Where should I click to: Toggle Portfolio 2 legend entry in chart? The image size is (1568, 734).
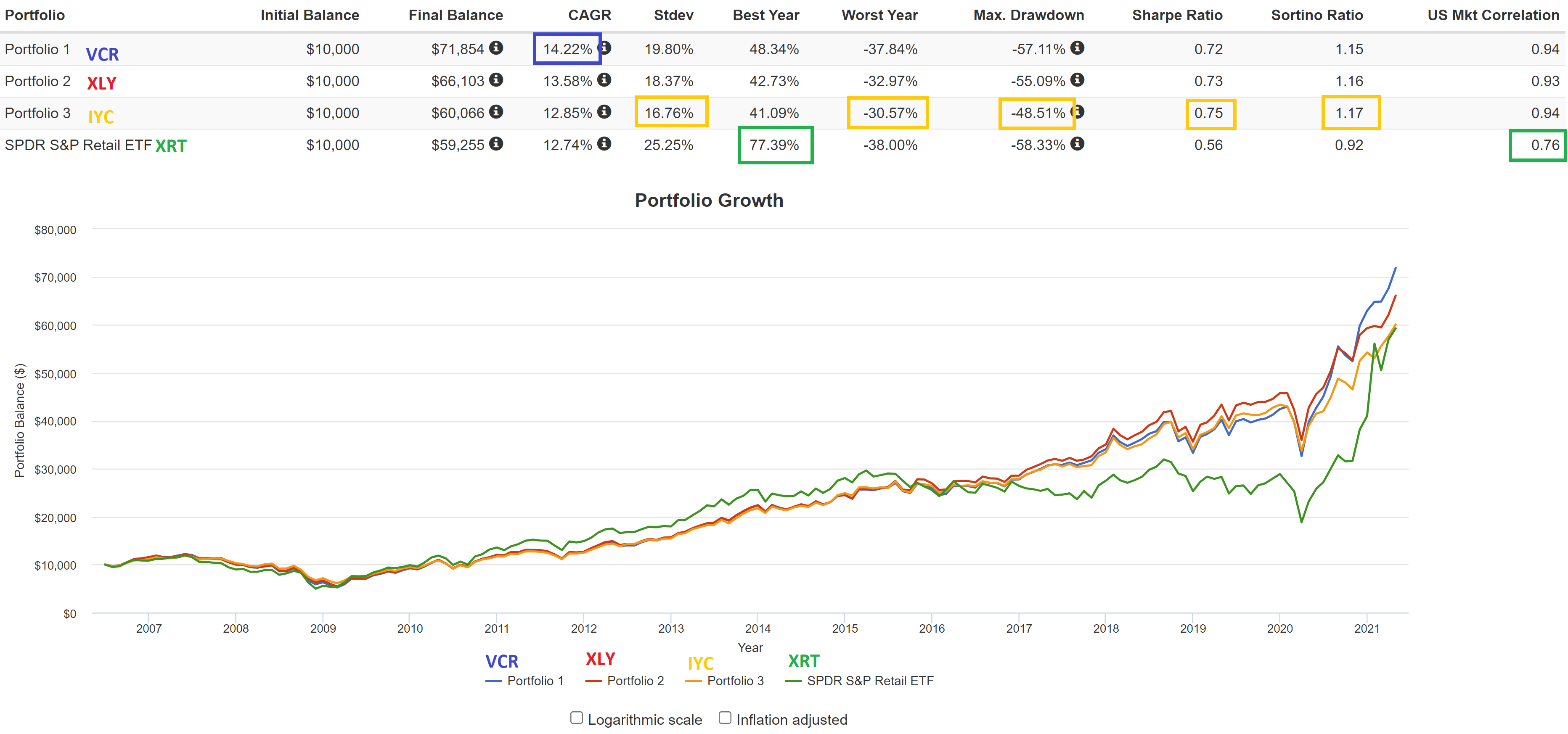coord(625,681)
